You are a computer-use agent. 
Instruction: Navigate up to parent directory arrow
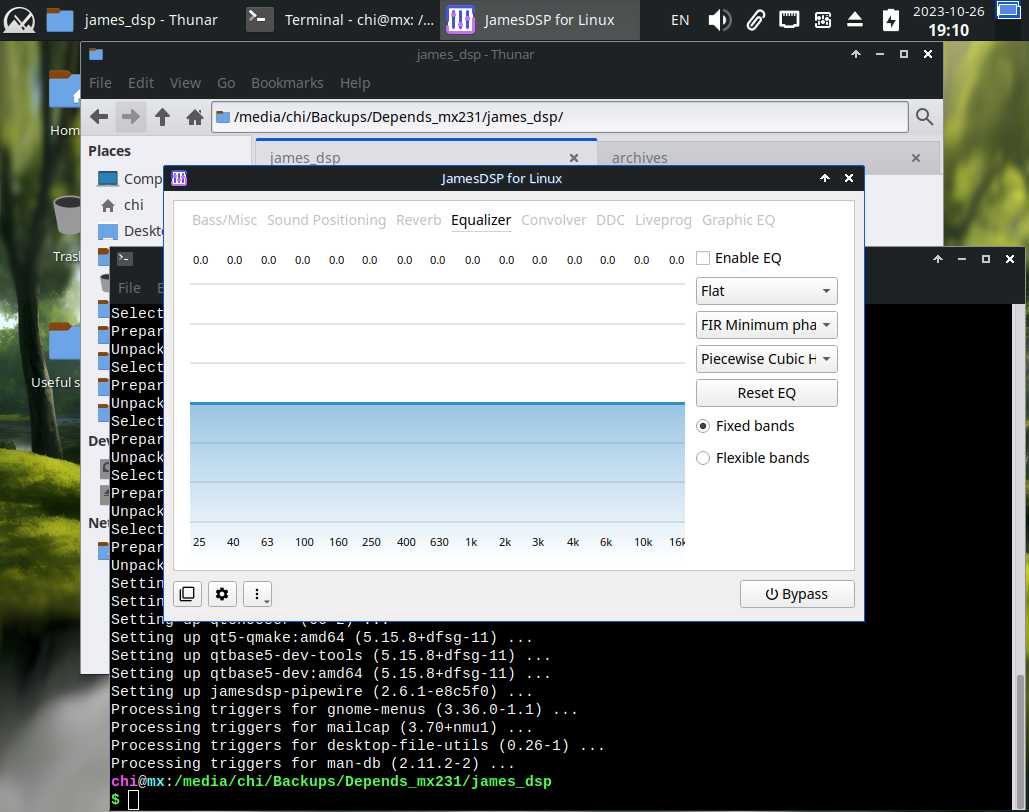[162, 117]
